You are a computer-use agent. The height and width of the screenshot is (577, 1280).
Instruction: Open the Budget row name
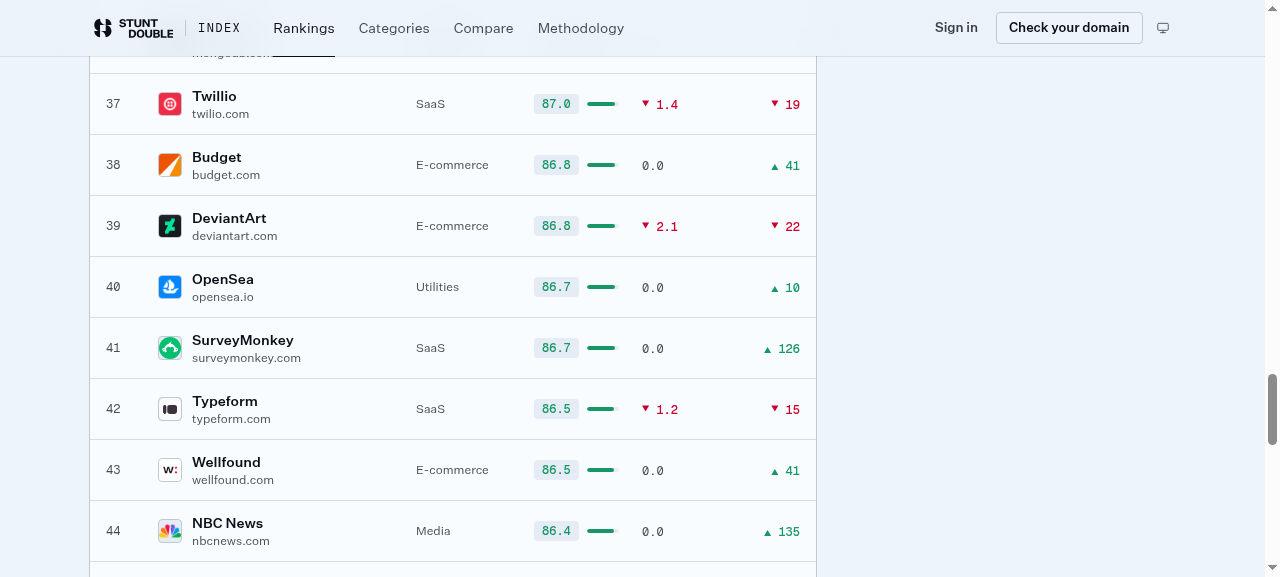(x=217, y=157)
